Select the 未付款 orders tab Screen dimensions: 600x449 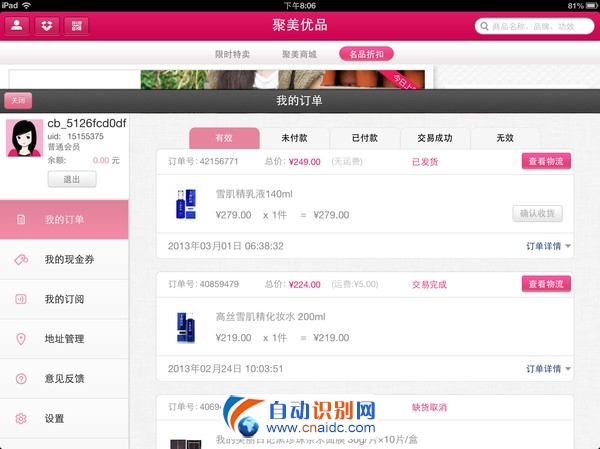[294, 138]
